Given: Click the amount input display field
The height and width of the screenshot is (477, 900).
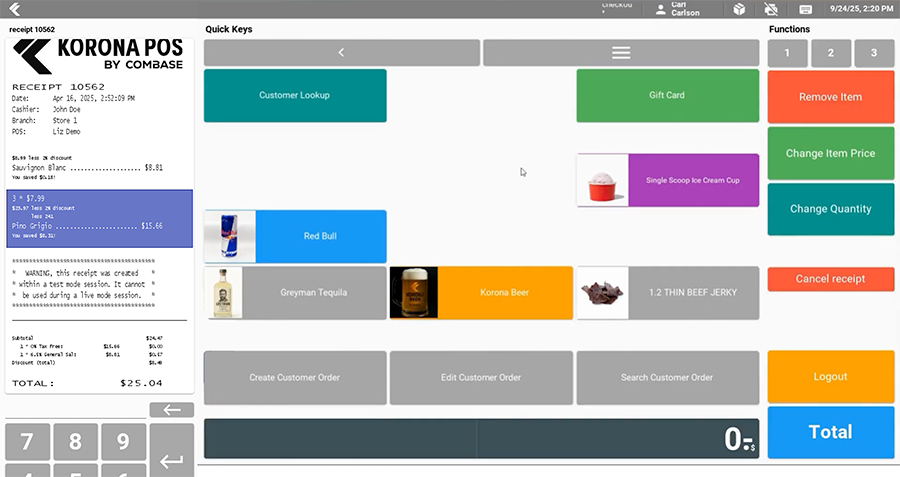Looking at the screenshot, I should (482, 439).
